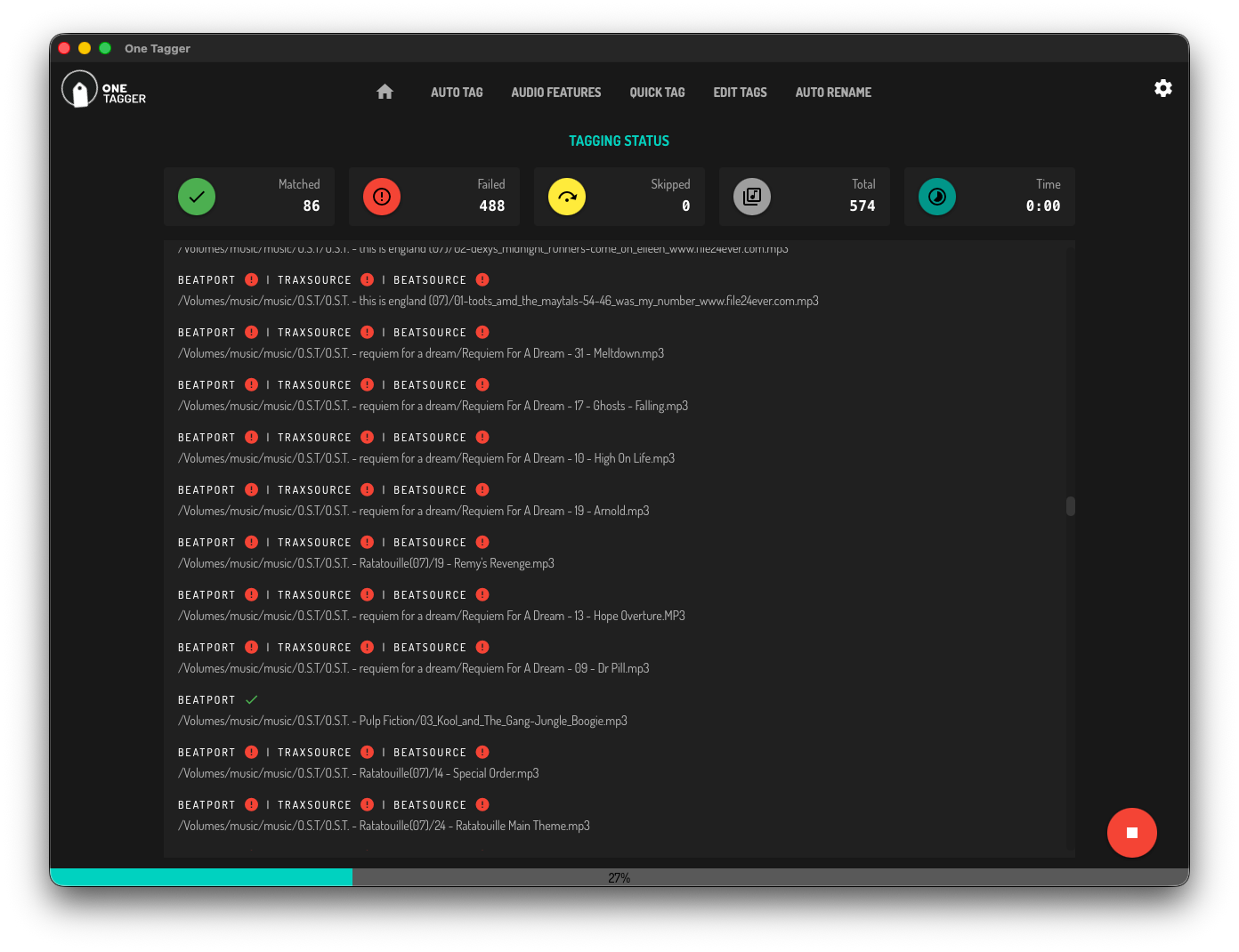The image size is (1239, 952).
Task: Go to the Quick Tag tab
Action: [x=657, y=93]
